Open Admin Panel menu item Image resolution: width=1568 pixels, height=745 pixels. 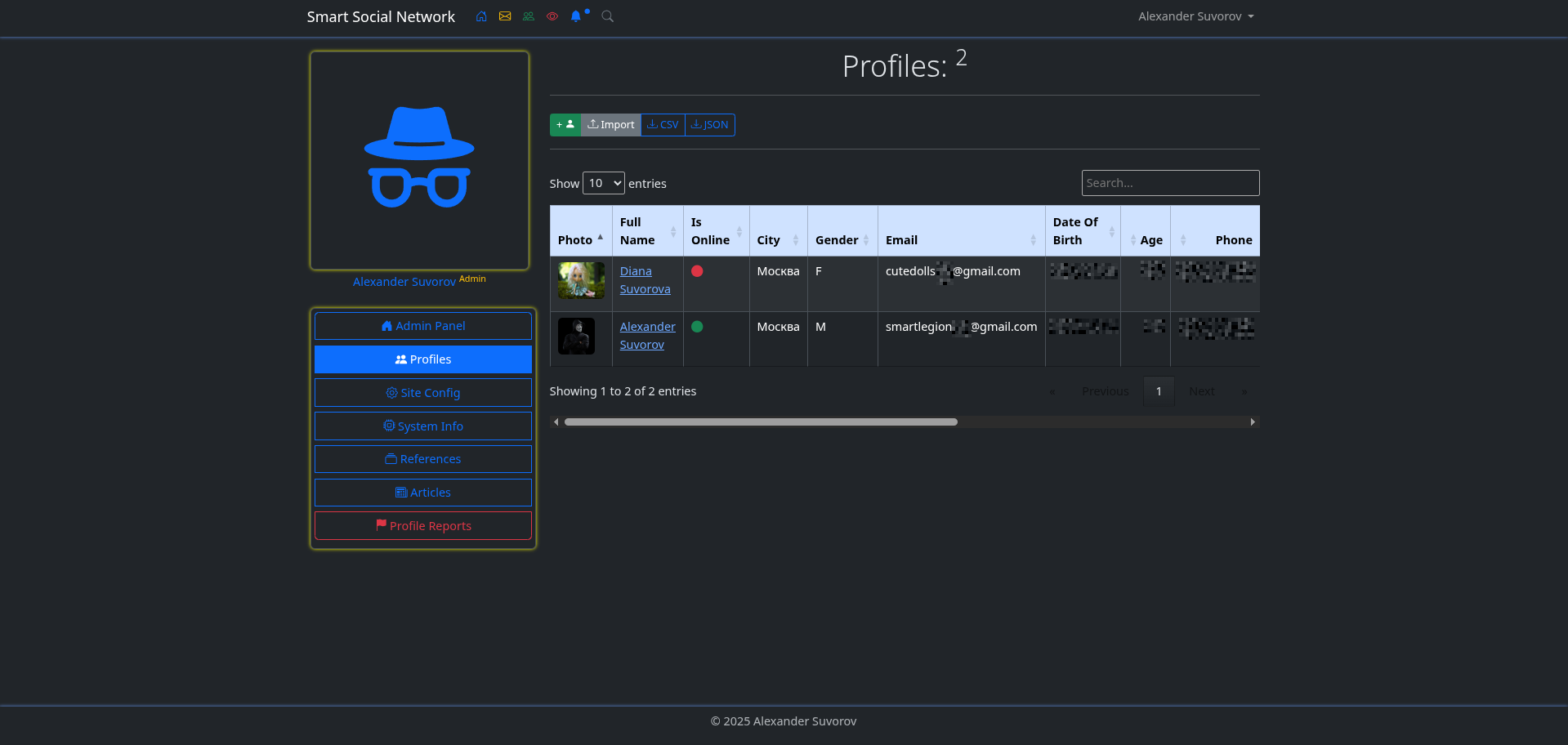(x=423, y=326)
